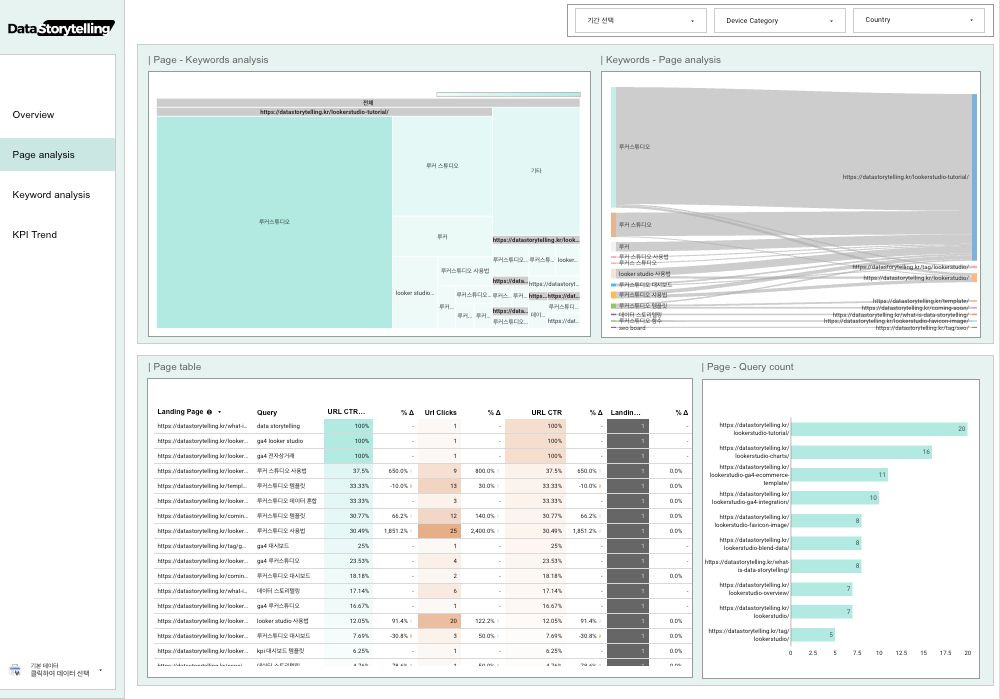
Task: Open the Overview page
Action: 33,115
